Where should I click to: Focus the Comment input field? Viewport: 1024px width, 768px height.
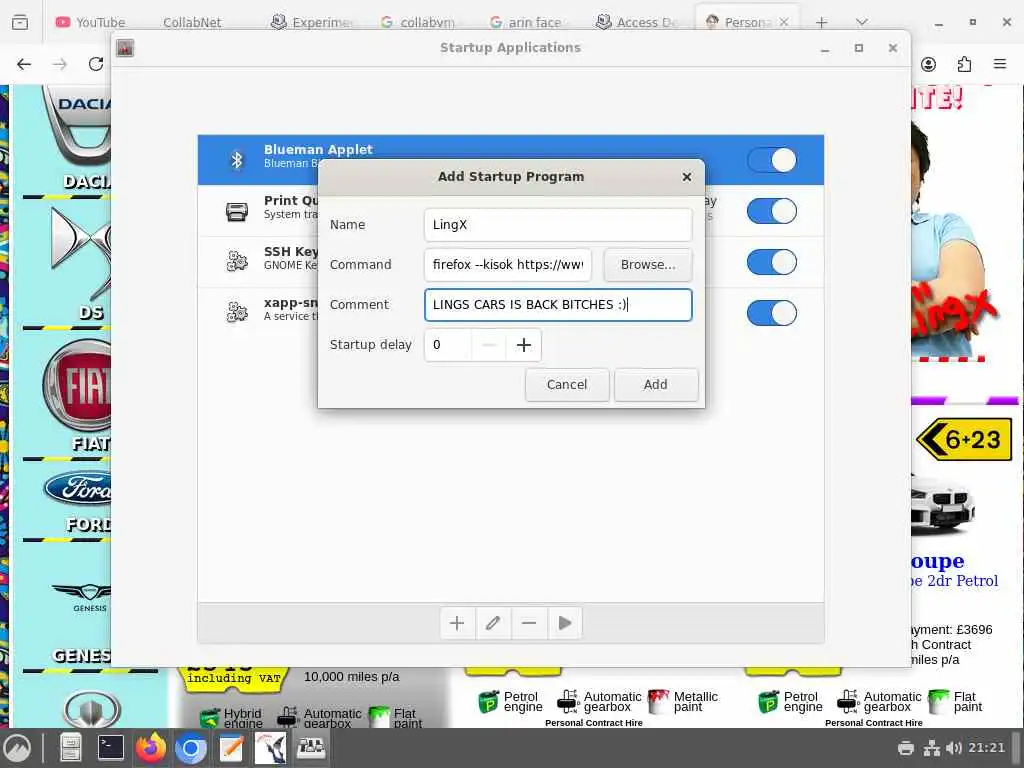[558, 305]
